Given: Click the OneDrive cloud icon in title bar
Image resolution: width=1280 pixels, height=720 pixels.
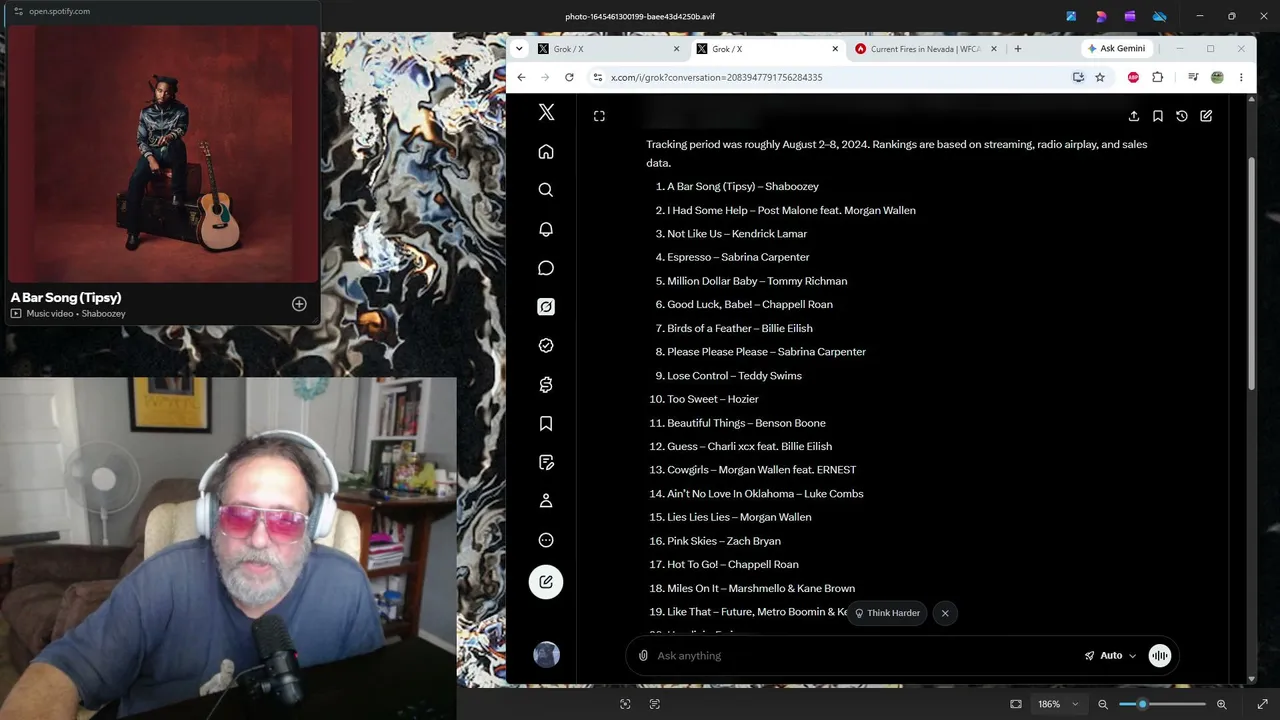Looking at the screenshot, I should [x=1160, y=16].
